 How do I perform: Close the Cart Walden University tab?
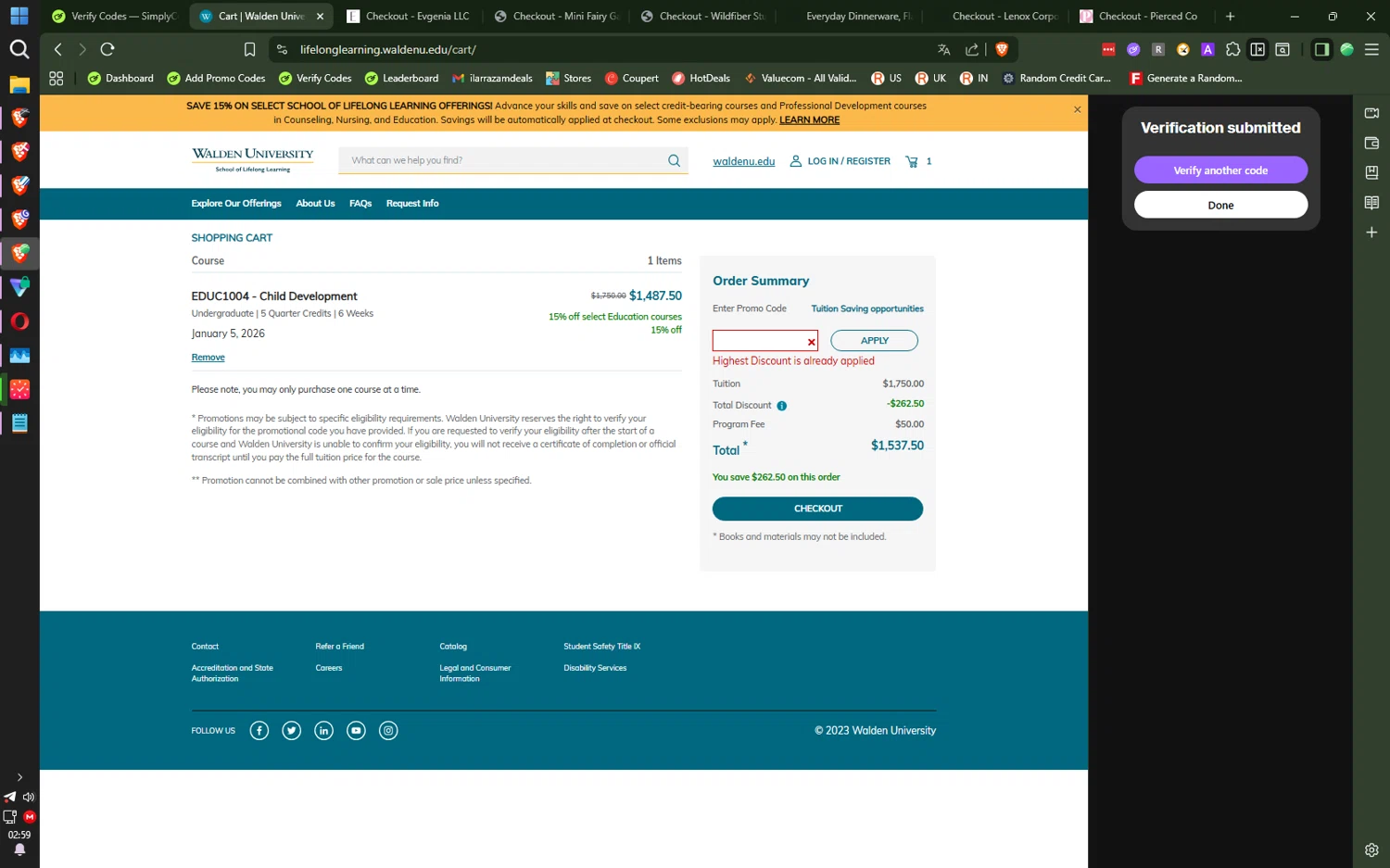coord(320,16)
